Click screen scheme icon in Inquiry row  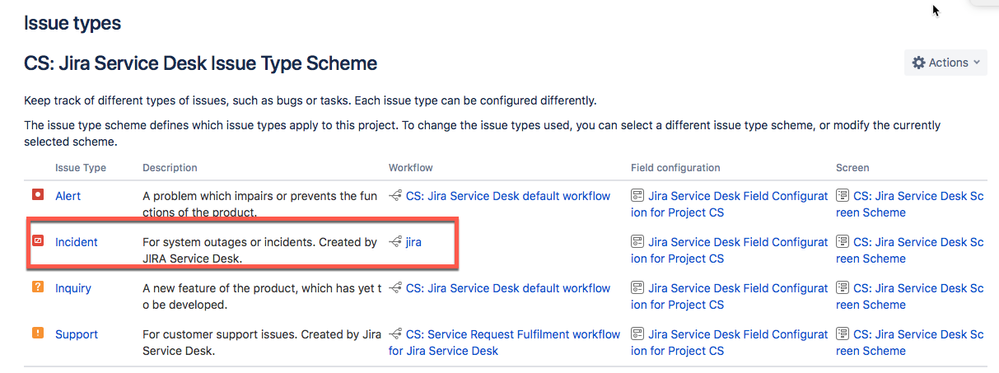coord(842,288)
